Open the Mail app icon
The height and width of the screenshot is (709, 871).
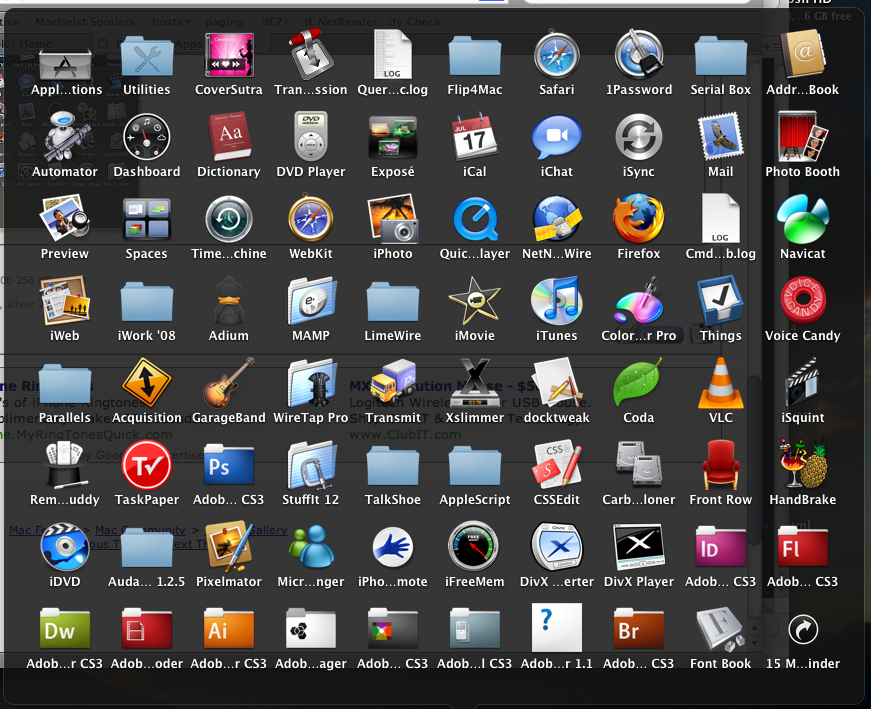pyautogui.click(x=720, y=137)
